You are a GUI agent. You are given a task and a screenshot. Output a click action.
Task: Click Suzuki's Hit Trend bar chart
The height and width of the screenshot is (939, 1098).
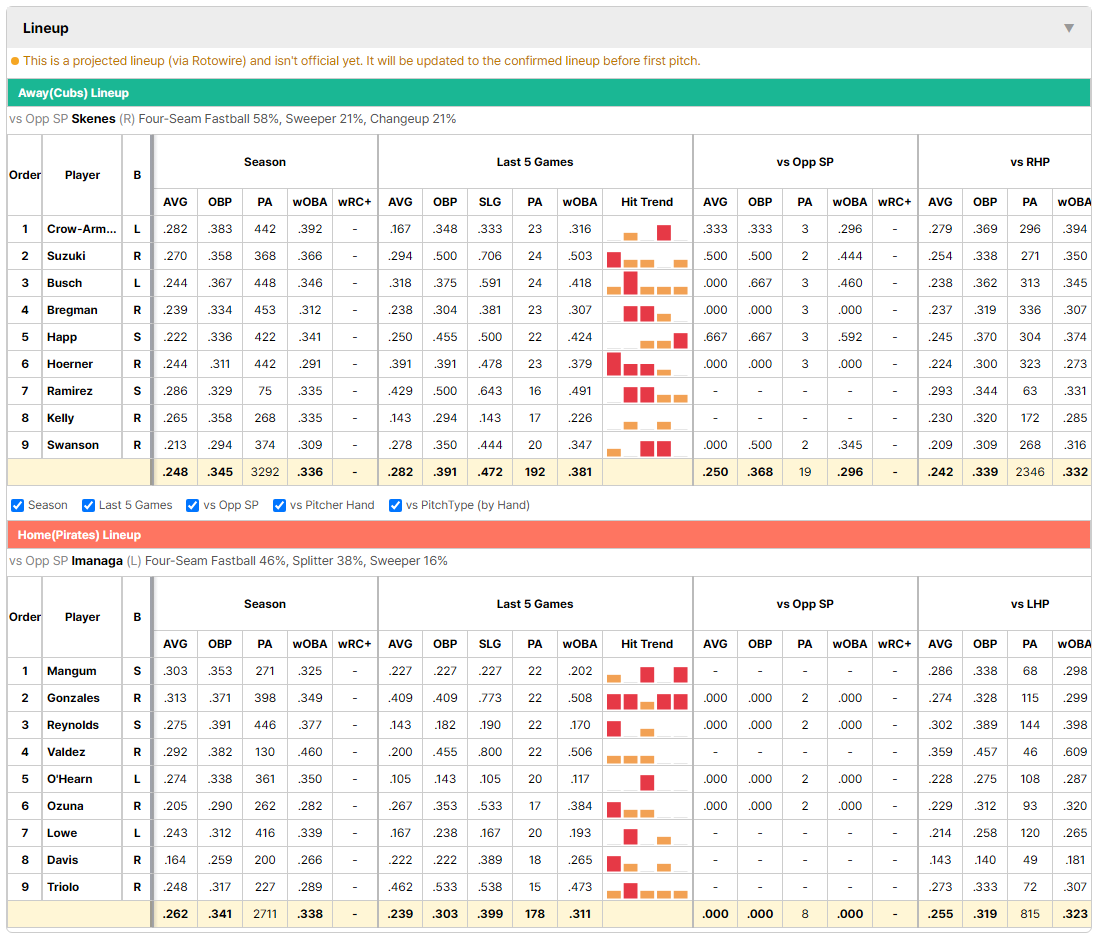click(647, 256)
